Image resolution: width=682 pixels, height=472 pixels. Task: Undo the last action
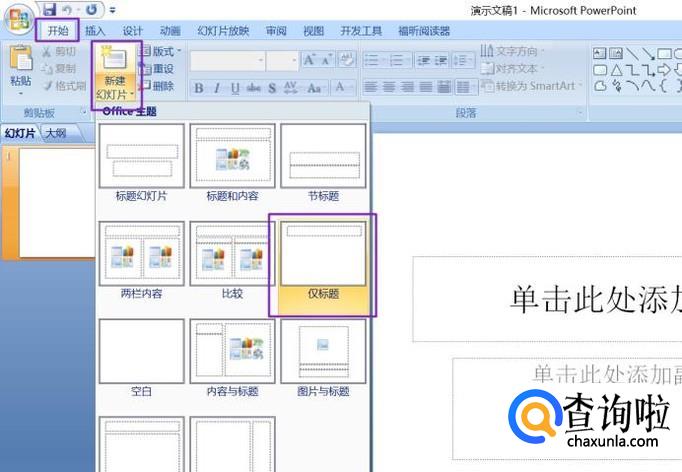click(67, 9)
